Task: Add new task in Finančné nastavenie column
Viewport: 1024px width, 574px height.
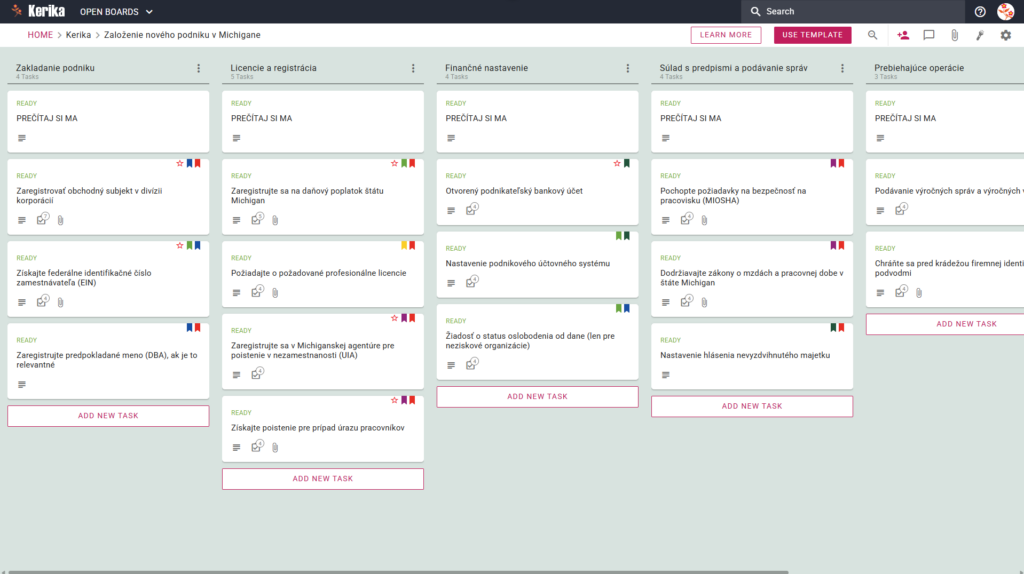Action: 537,396
